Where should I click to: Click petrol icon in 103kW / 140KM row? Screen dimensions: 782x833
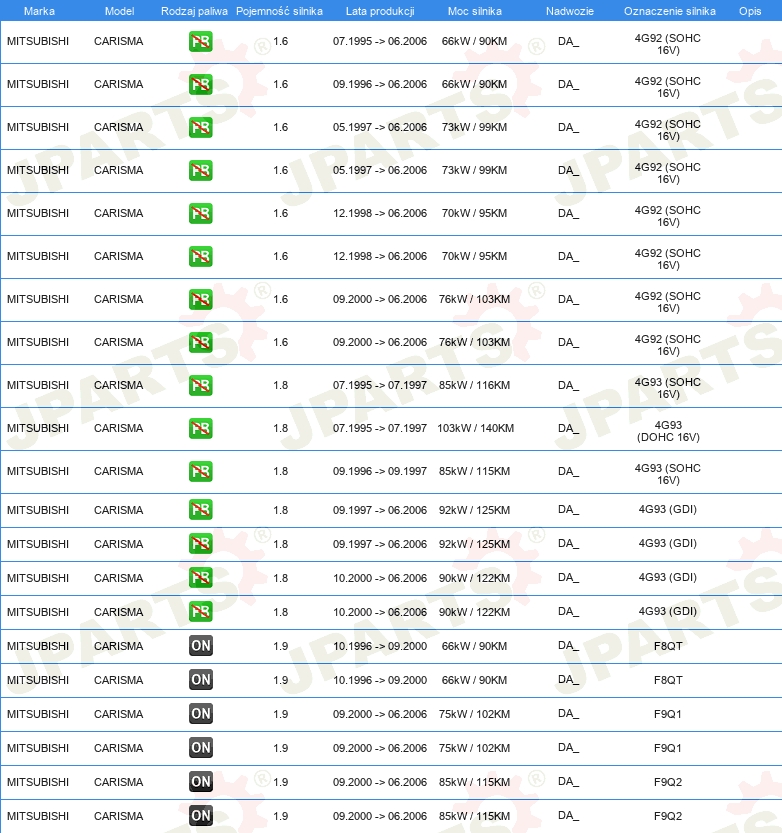point(201,429)
